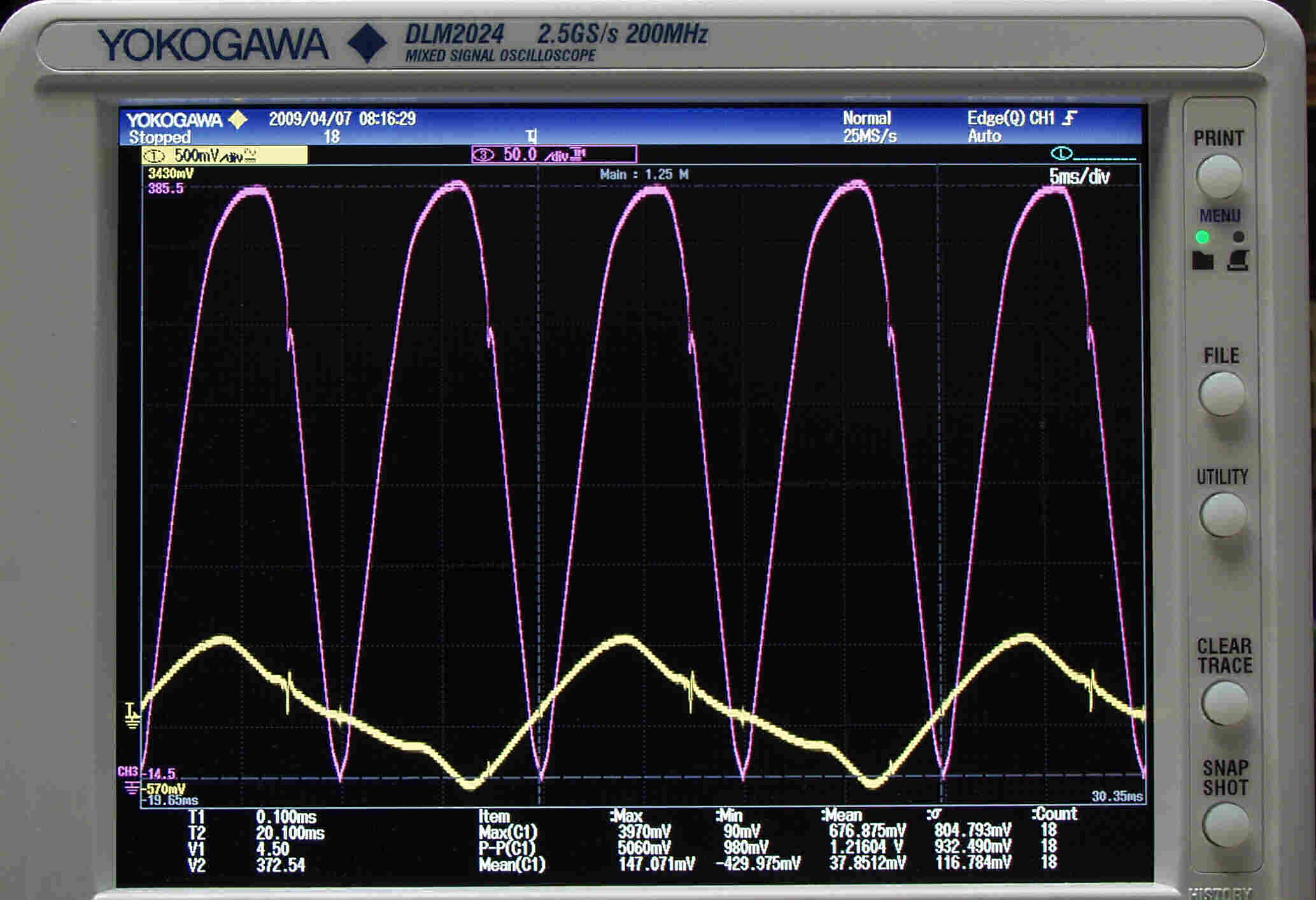
Task: Click the CH1 ground level marker icon
Action: point(132,715)
